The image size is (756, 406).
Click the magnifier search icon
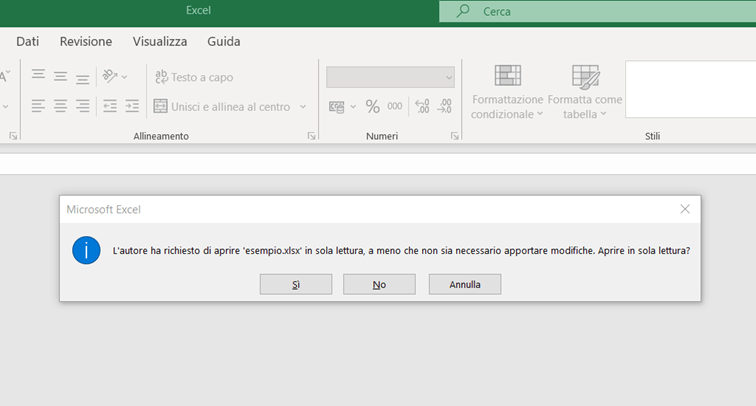[x=463, y=11]
